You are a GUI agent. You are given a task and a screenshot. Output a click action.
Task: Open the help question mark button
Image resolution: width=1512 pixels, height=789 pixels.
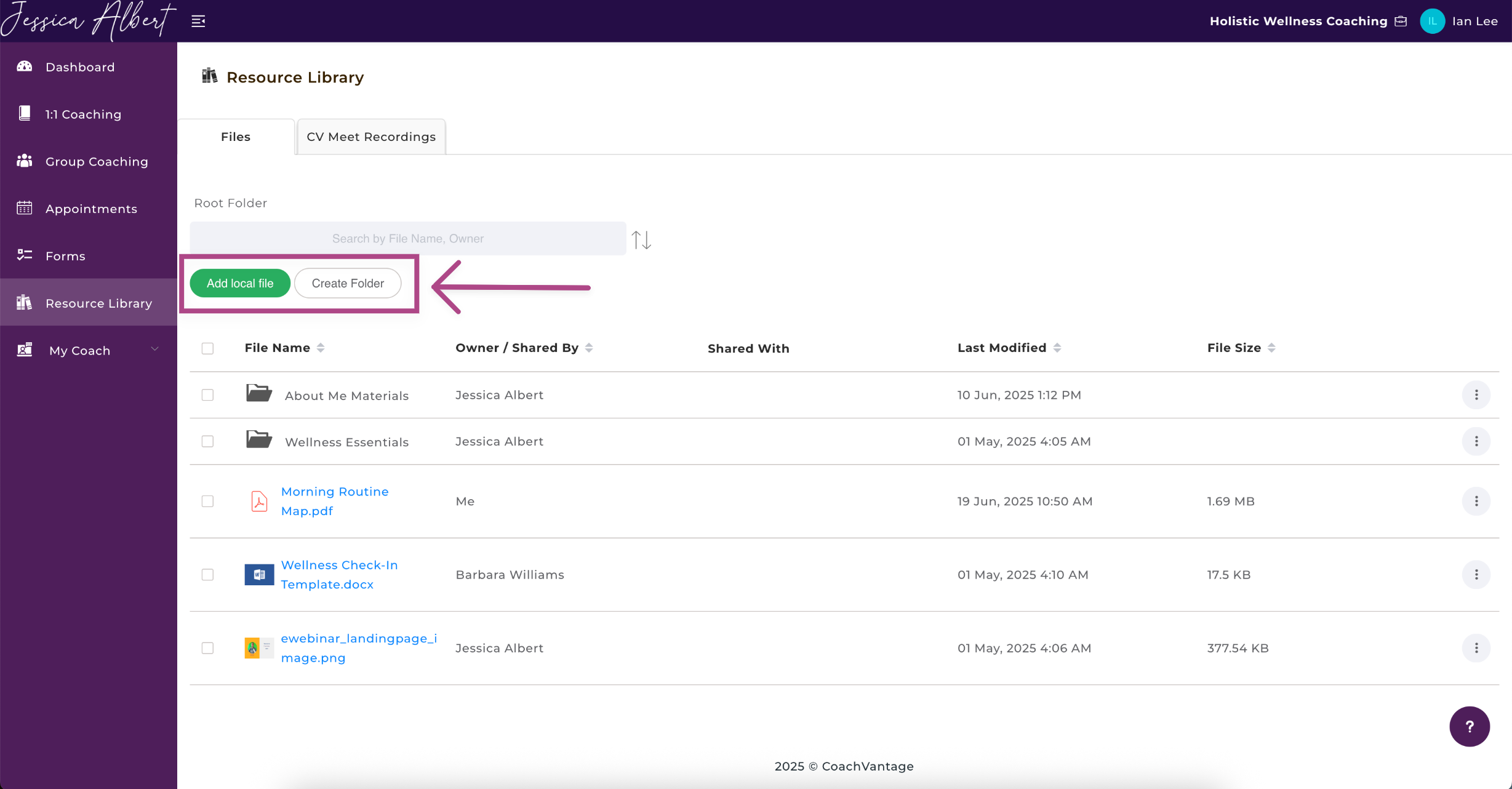pyautogui.click(x=1470, y=726)
